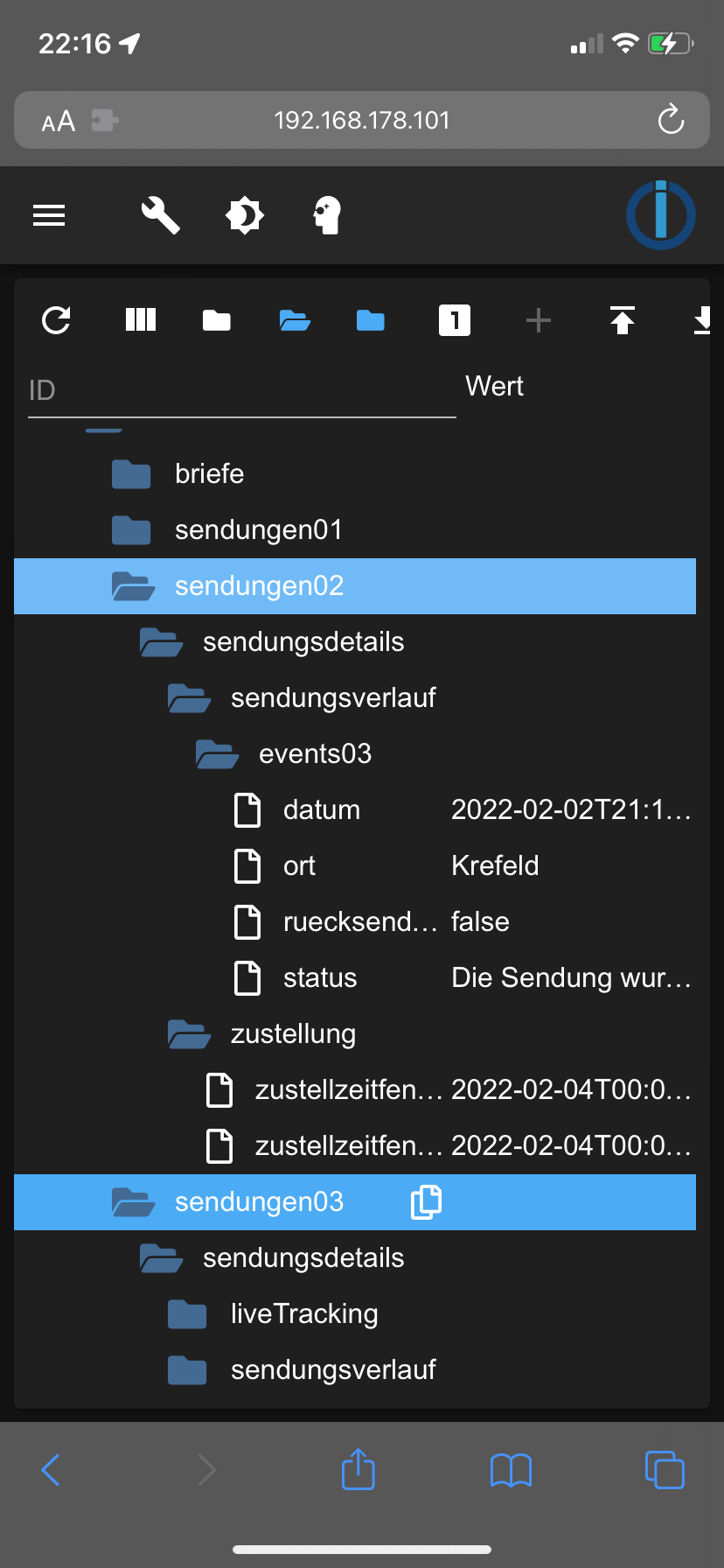Open the column configuration icon
This screenshot has width=724, height=1568.
[140, 320]
